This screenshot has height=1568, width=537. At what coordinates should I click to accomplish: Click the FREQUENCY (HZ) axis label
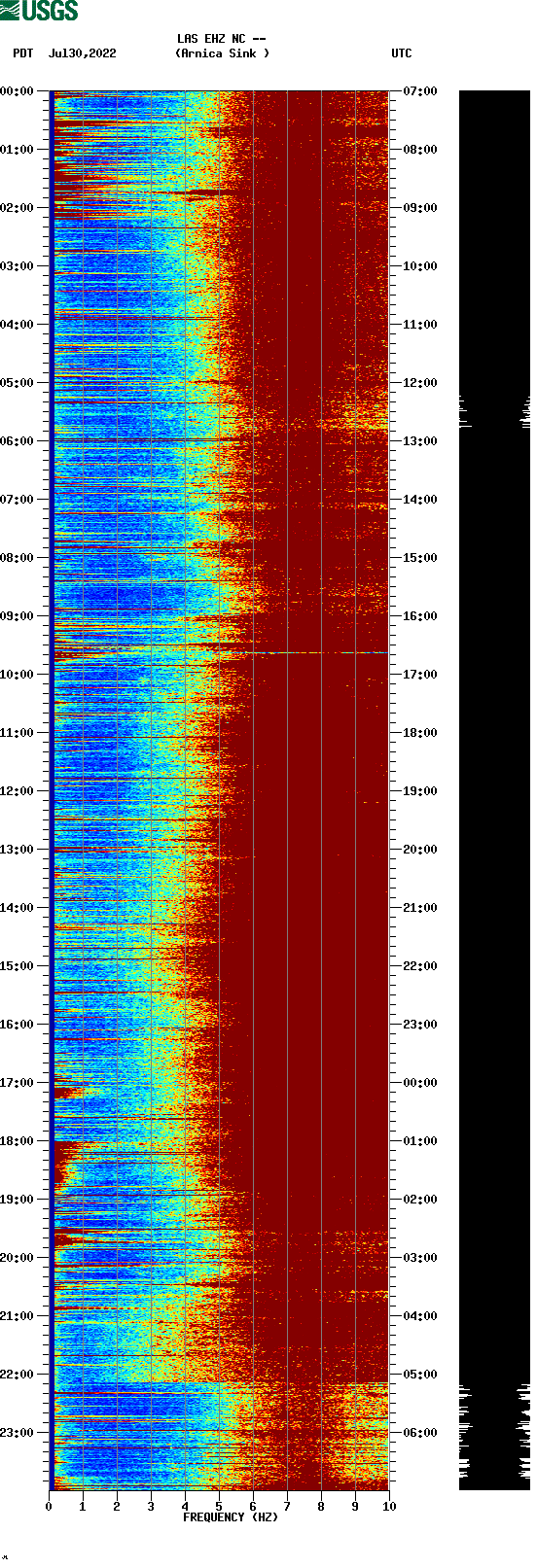point(231,1516)
